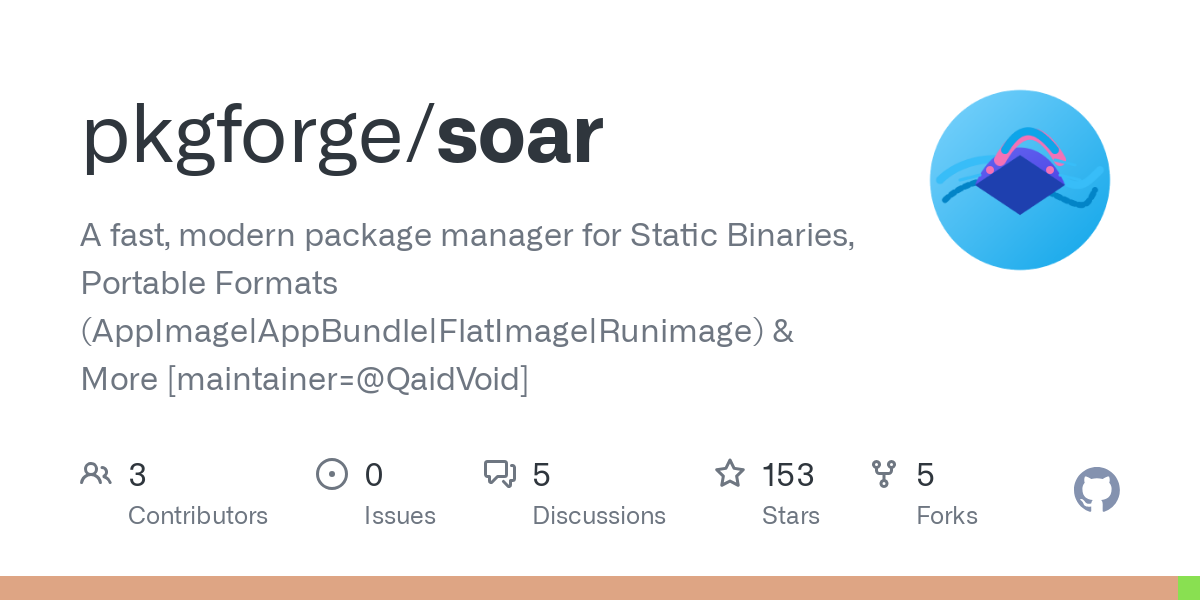
Task: Select the Discussions label
Action: pos(599,516)
